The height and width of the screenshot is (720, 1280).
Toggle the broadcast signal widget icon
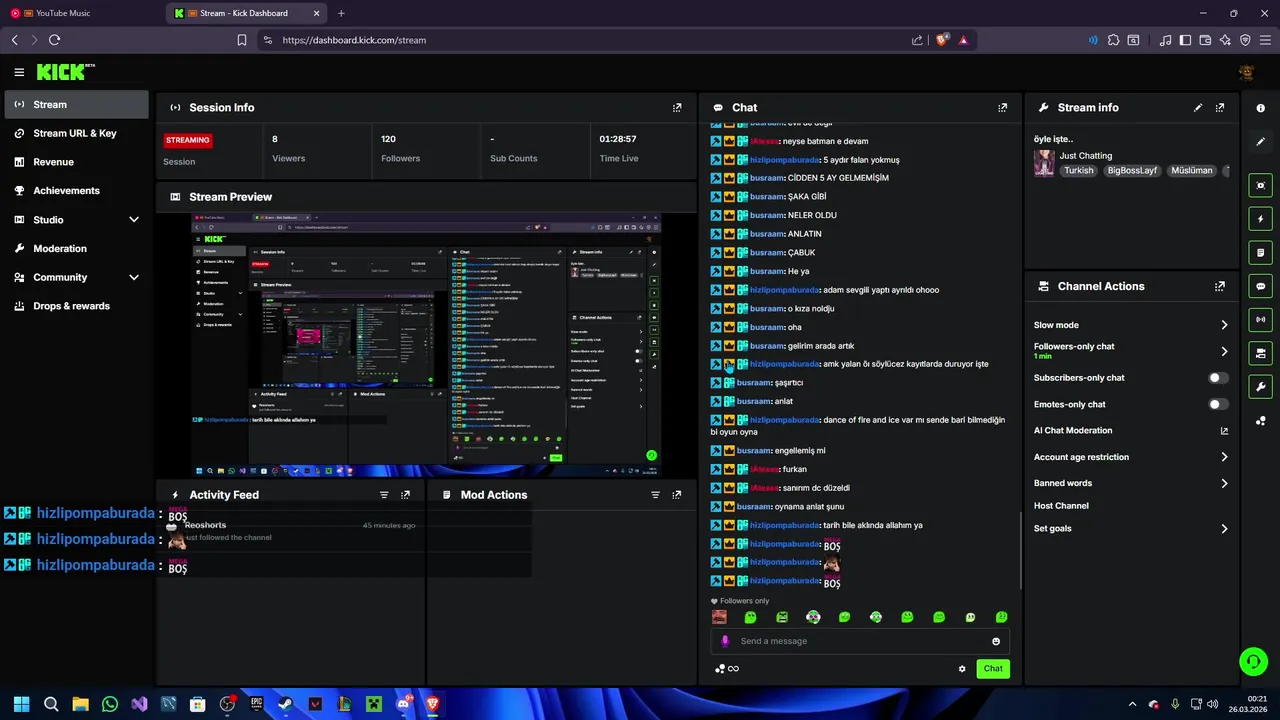point(1260,320)
